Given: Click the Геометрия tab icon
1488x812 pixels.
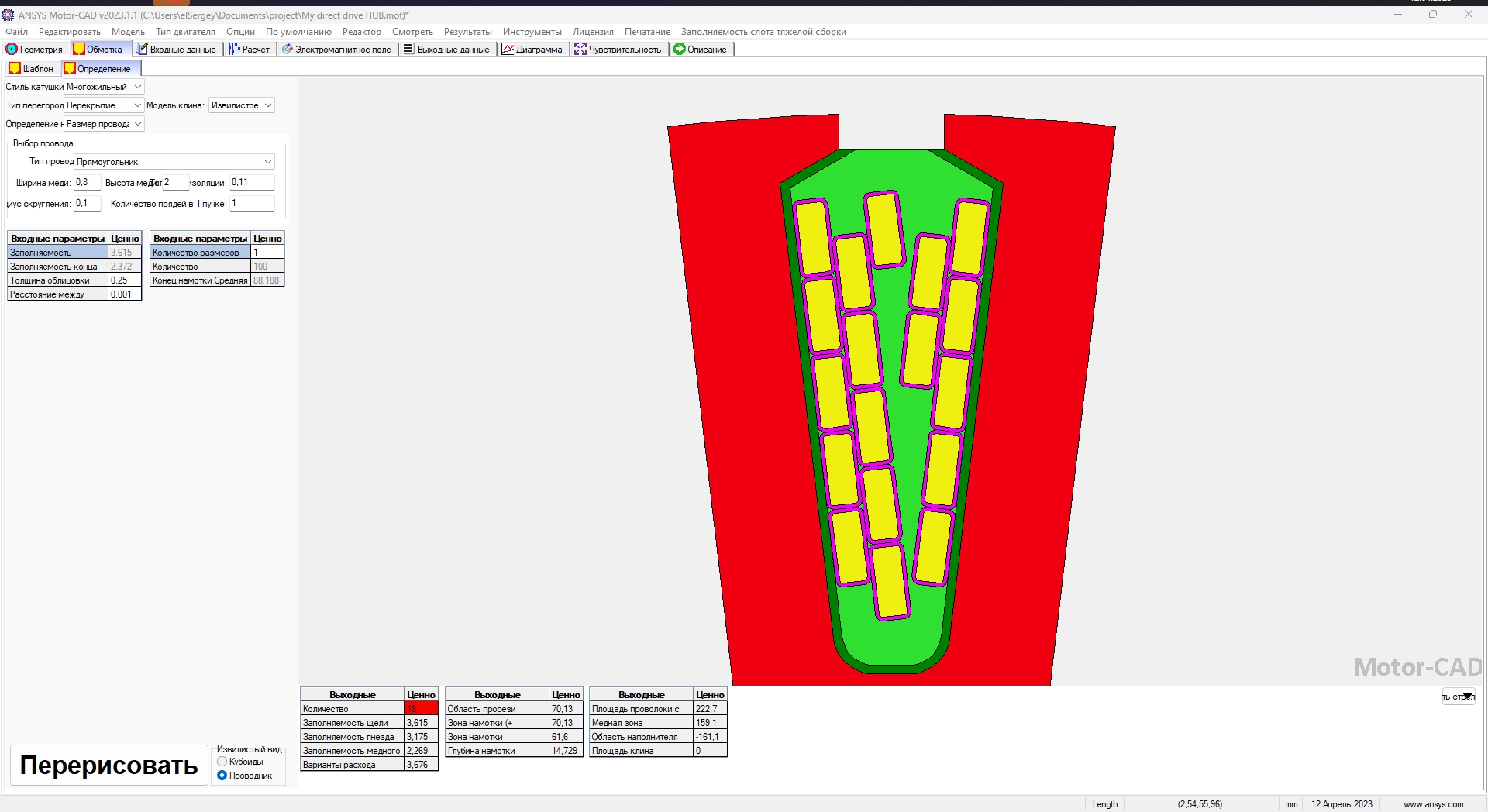Looking at the screenshot, I should point(12,50).
